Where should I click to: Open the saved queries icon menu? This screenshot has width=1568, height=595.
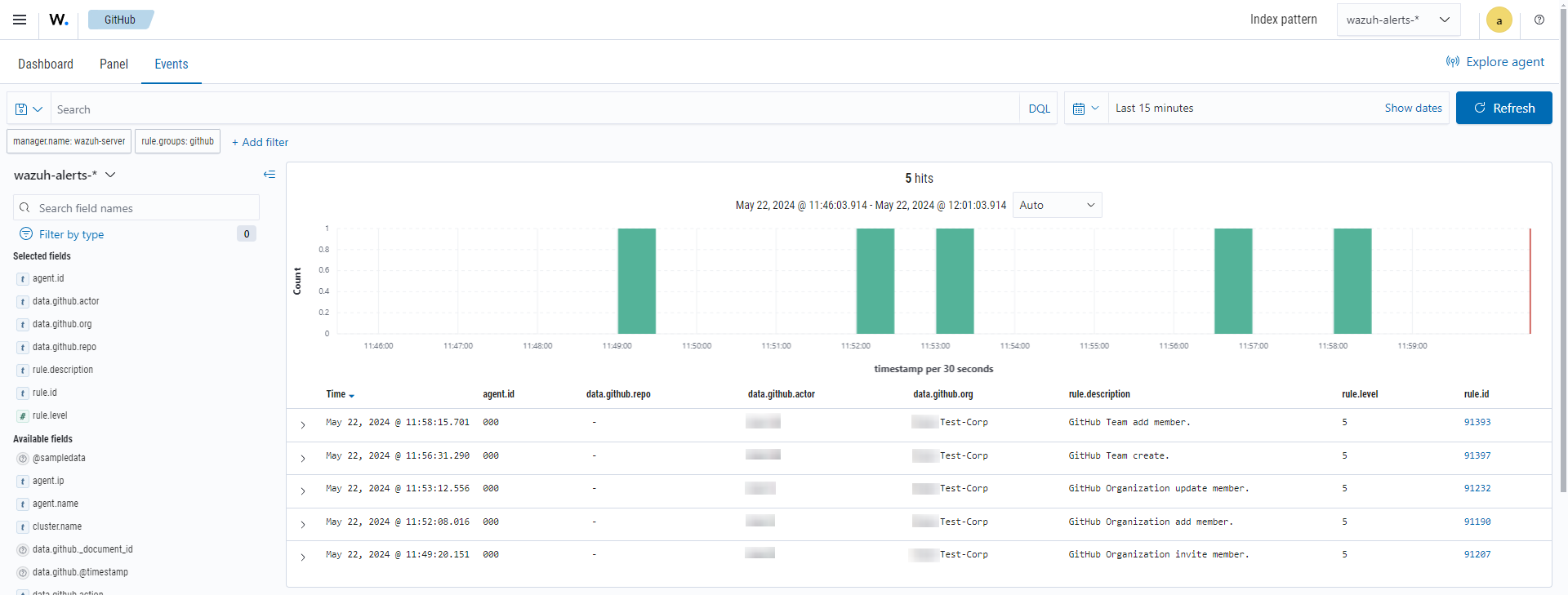[x=29, y=109]
